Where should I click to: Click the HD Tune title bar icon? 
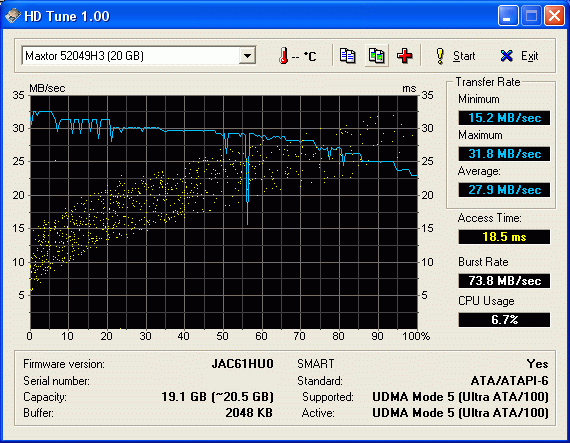pyautogui.click(x=12, y=16)
